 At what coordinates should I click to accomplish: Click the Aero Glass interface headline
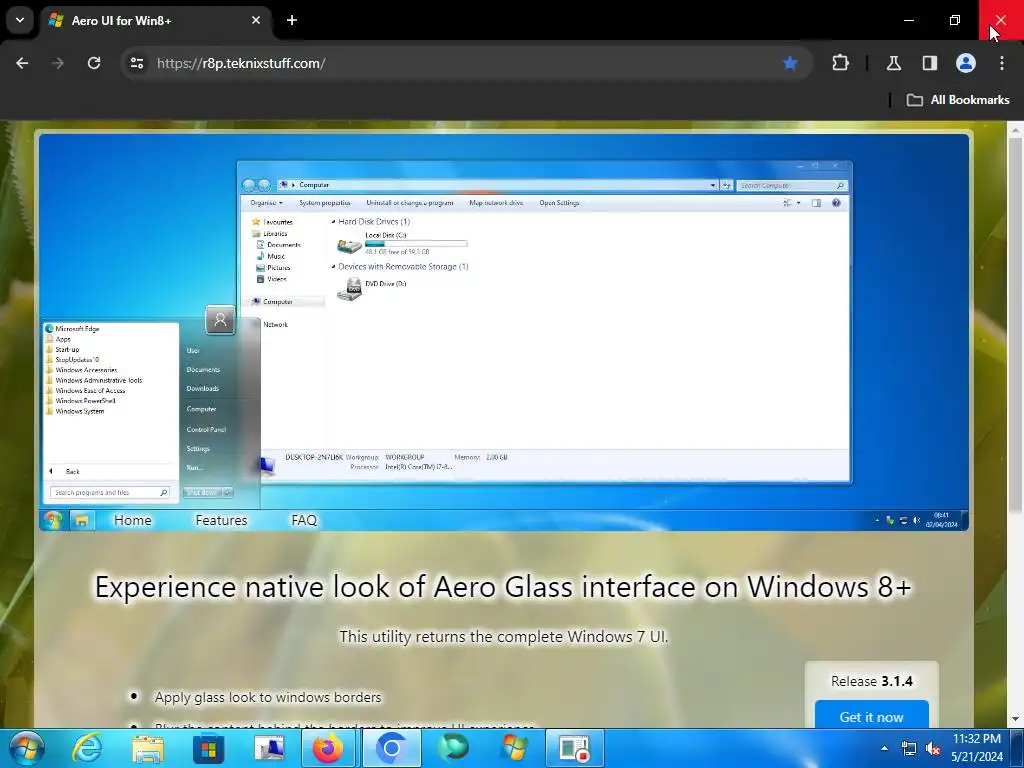click(503, 586)
